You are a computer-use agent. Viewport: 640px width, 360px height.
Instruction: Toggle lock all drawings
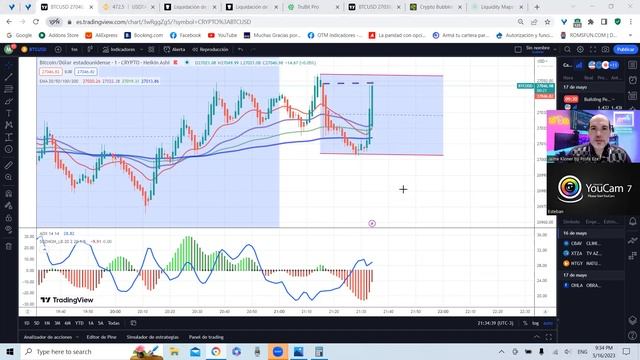click(9, 218)
